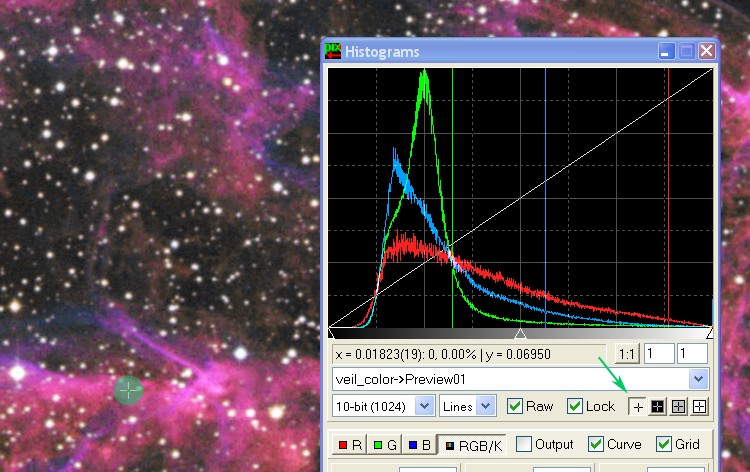Image resolution: width=750 pixels, height=472 pixels.
Task: Close the Histograms window
Action: [706, 51]
